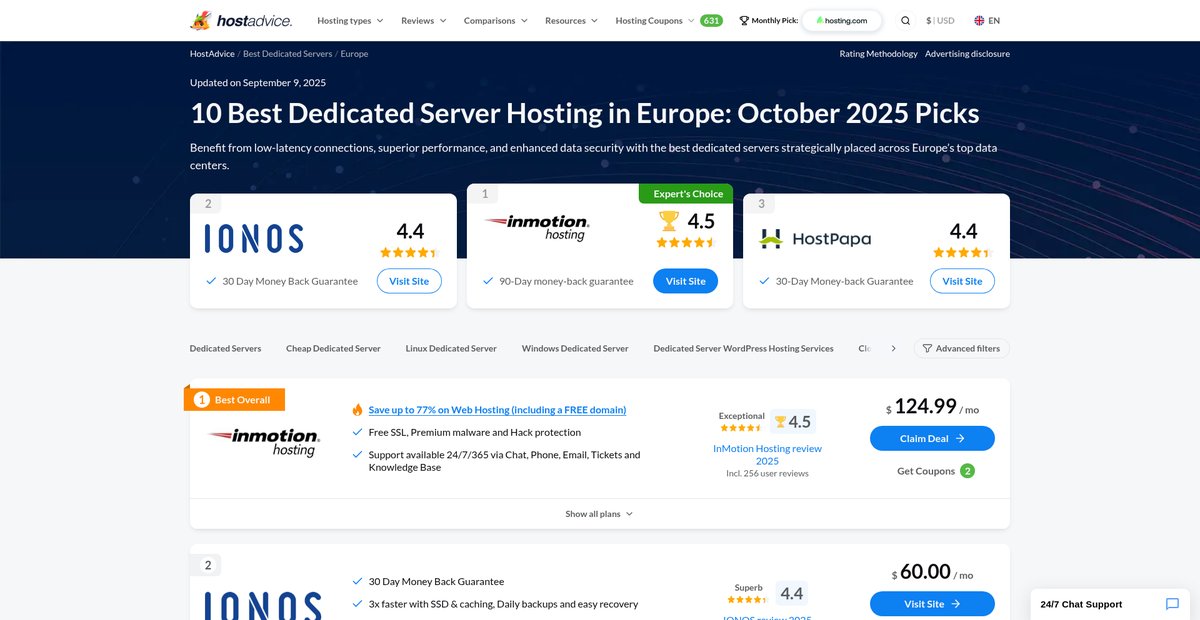Open Save up to 77% on Web Hosting link
Screen dimensions: 1200x620
click(497, 409)
